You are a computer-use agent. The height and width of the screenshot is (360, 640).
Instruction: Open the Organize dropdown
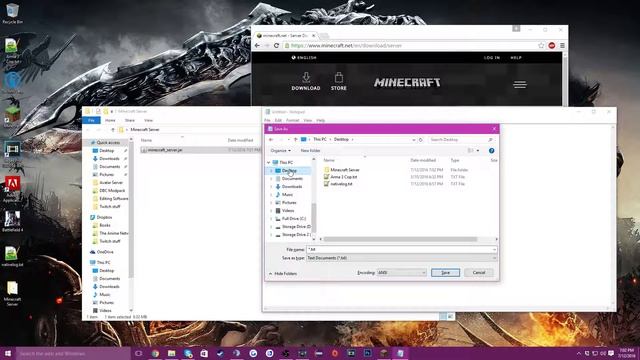pos(281,151)
